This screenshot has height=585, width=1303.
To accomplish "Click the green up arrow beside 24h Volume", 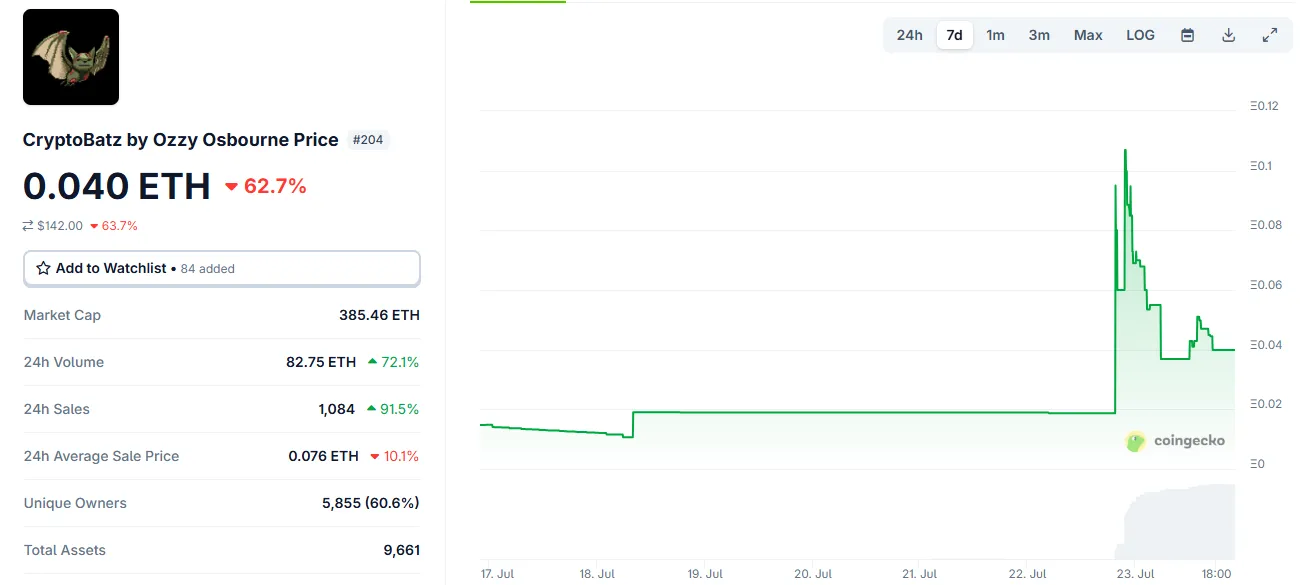I will click(373, 362).
